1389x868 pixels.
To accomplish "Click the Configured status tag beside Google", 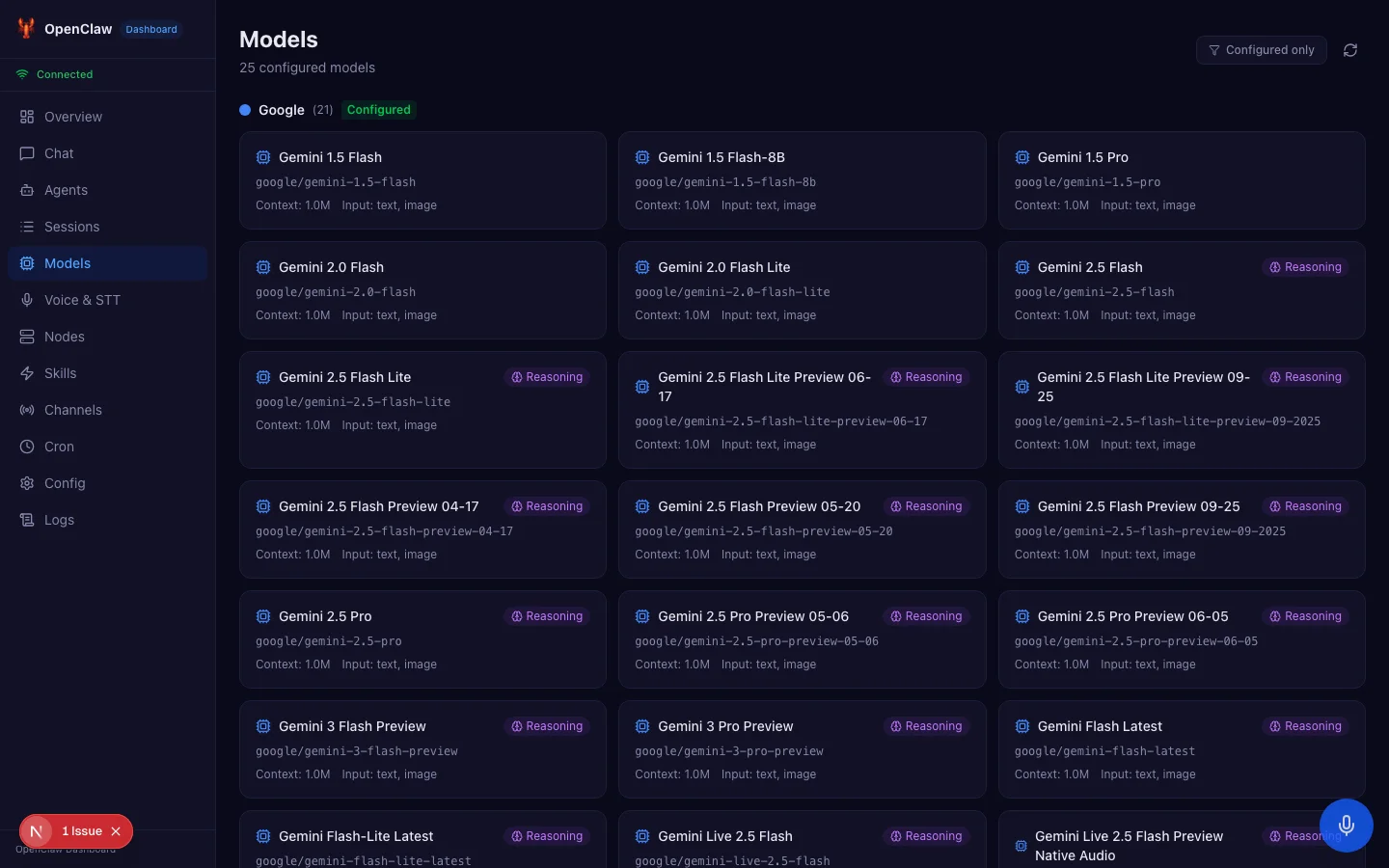I will [378, 110].
